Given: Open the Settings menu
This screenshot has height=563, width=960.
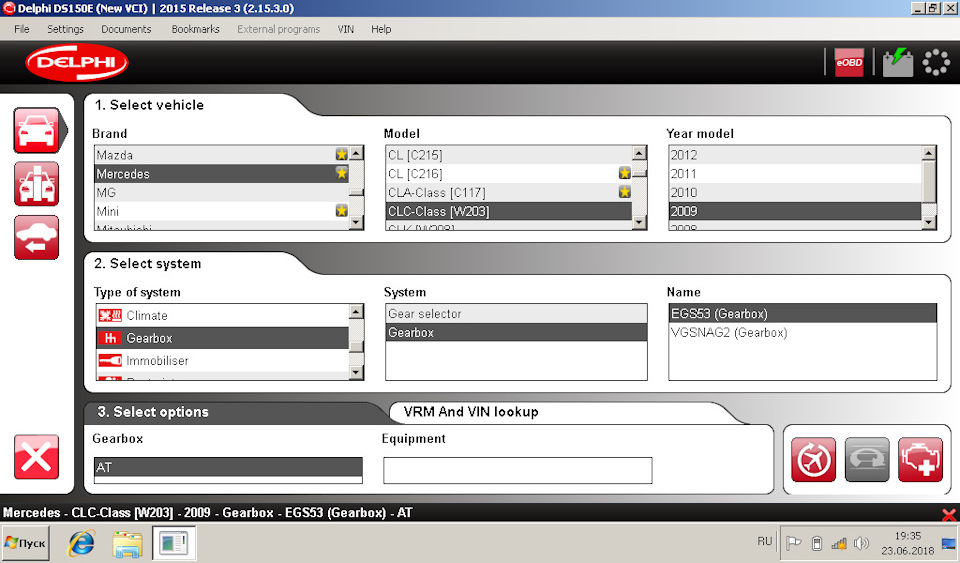Looking at the screenshot, I should tap(65, 29).
